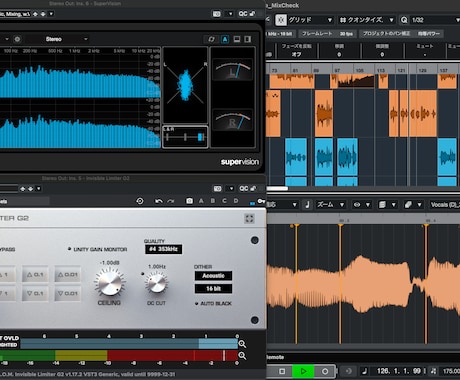Click the 16 bit dither depth box

[x=213, y=288]
